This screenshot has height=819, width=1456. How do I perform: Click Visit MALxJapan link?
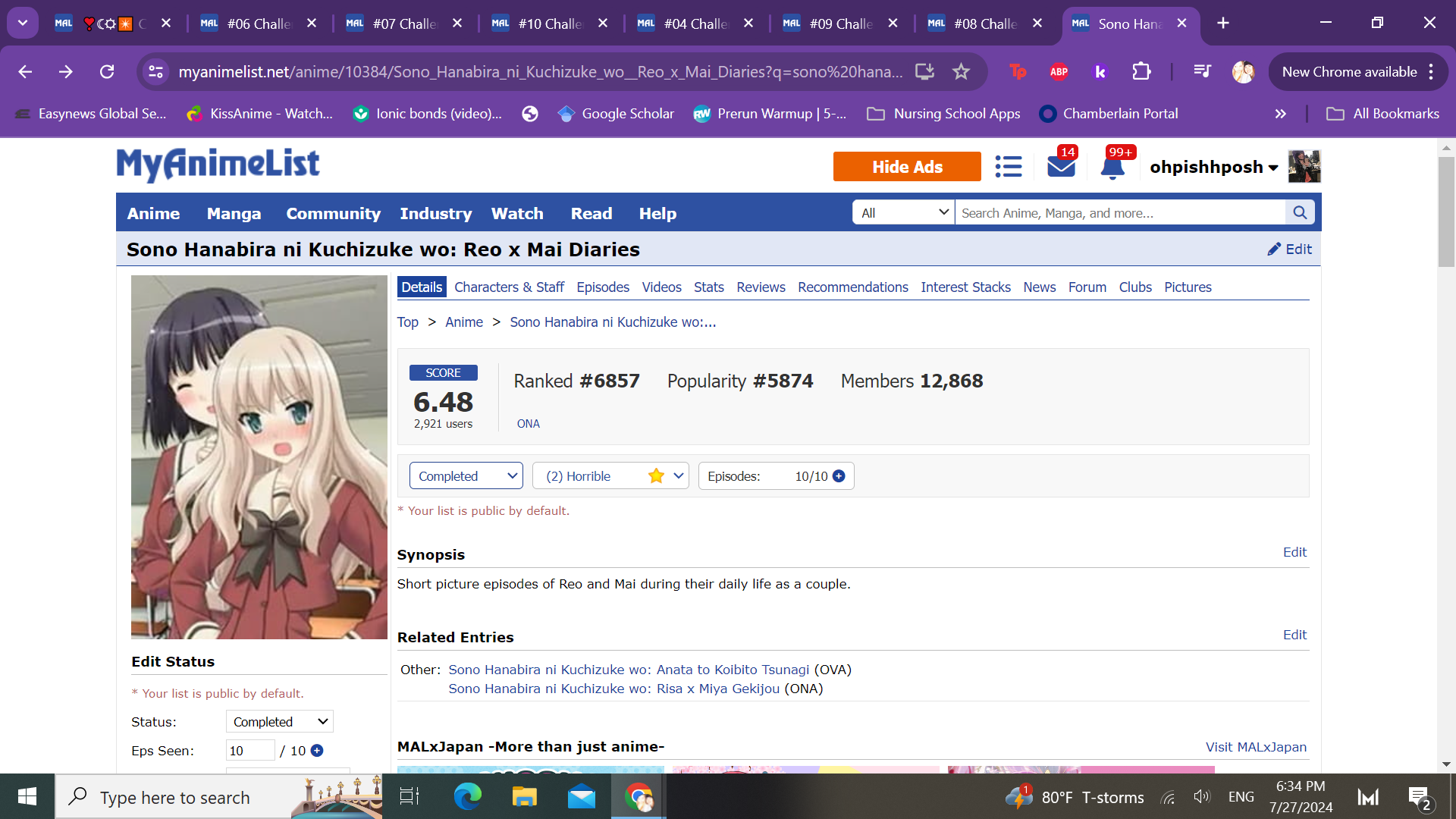pos(1256,747)
